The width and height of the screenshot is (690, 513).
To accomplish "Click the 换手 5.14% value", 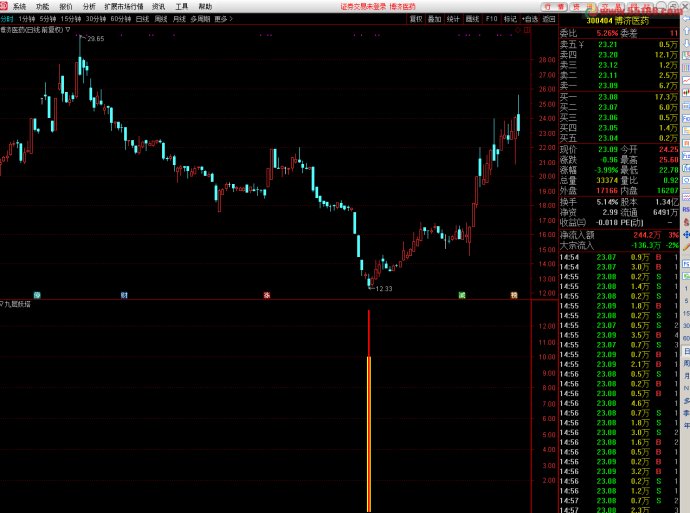I will click(x=607, y=202).
